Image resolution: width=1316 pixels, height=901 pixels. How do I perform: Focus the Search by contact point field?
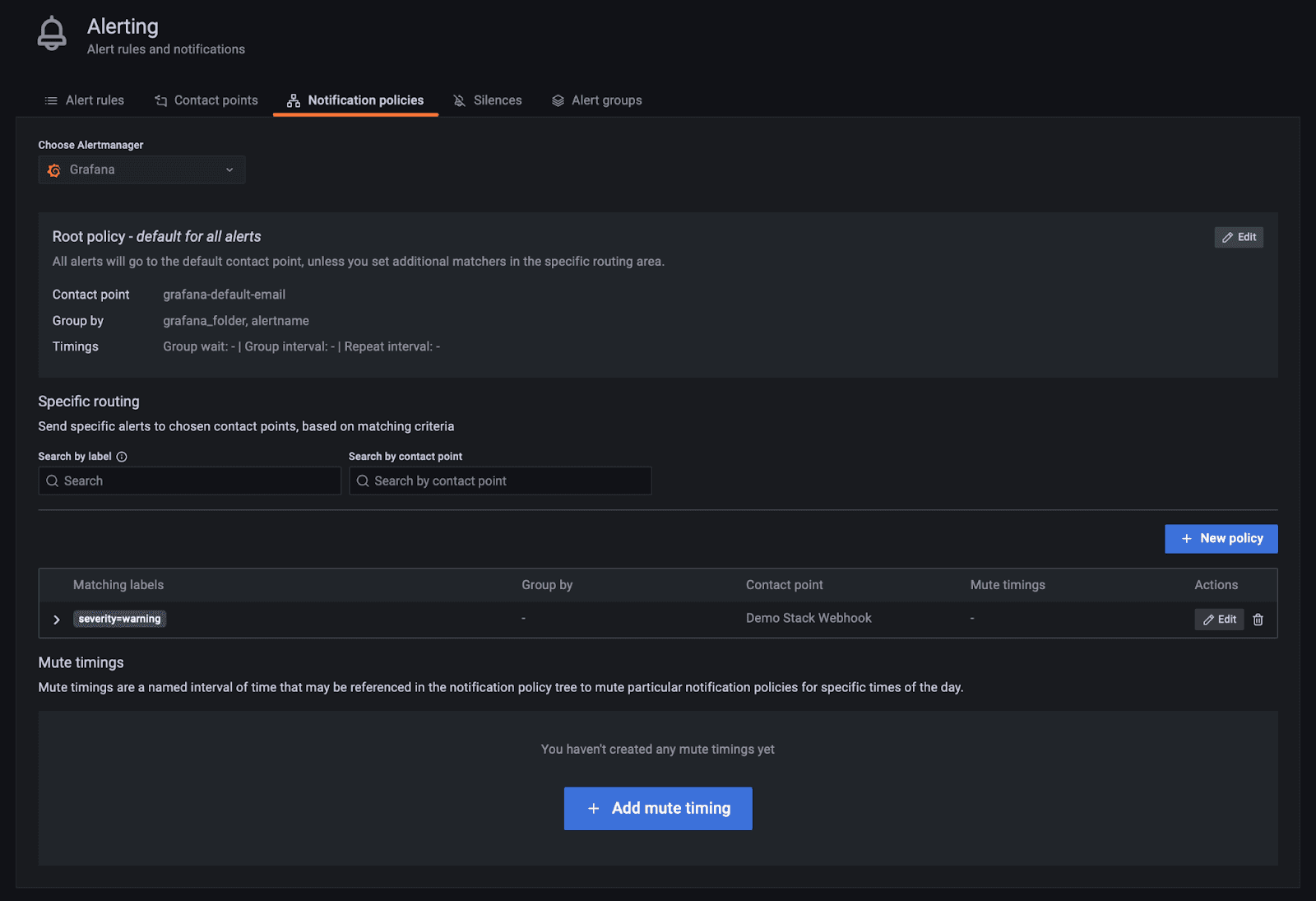click(508, 481)
